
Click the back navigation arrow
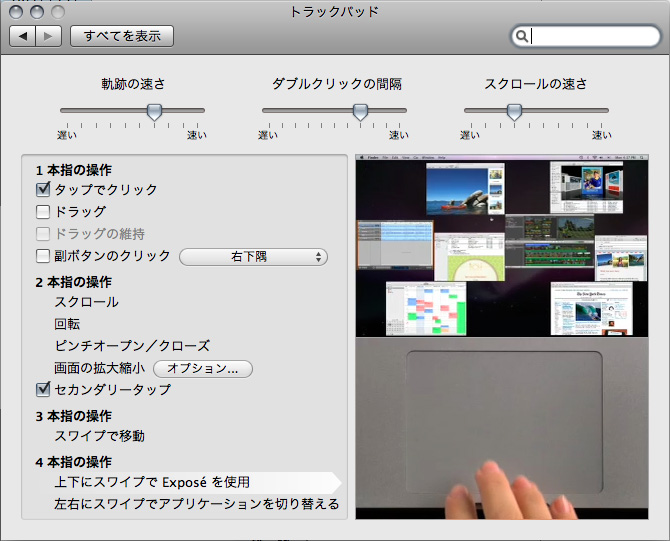(23, 36)
